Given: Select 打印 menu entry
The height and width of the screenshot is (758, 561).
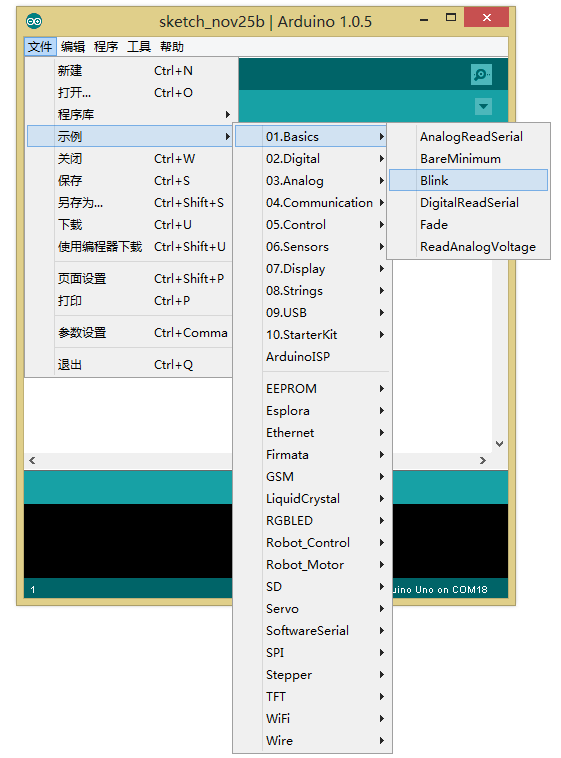Looking at the screenshot, I should pyautogui.click(x=129, y=301).
